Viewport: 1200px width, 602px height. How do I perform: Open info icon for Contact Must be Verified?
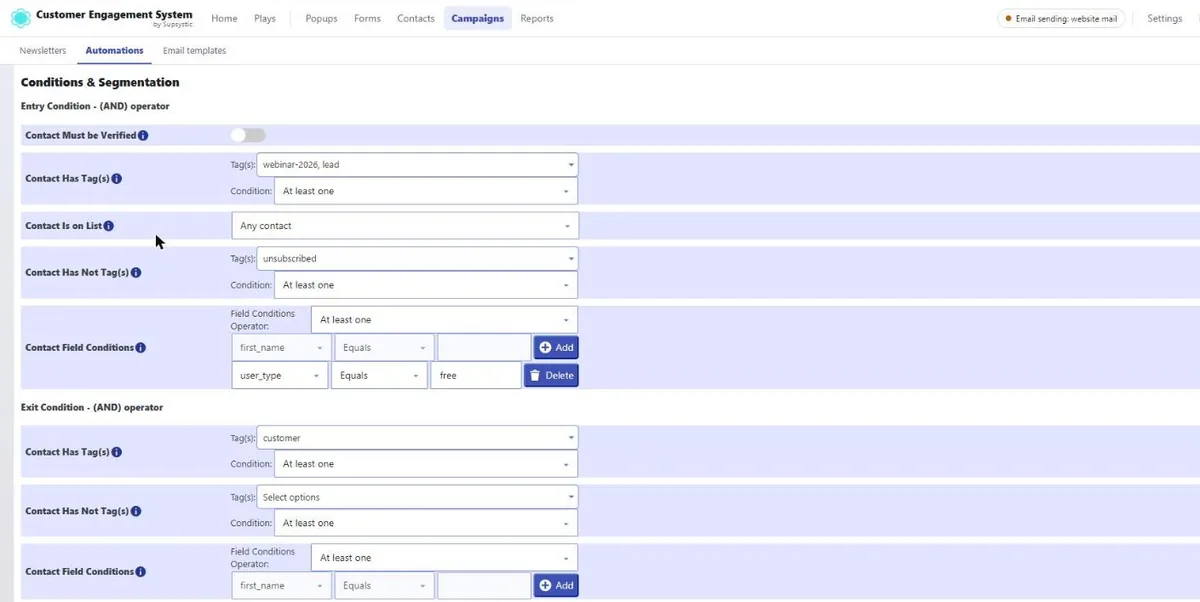pos(143,135)
